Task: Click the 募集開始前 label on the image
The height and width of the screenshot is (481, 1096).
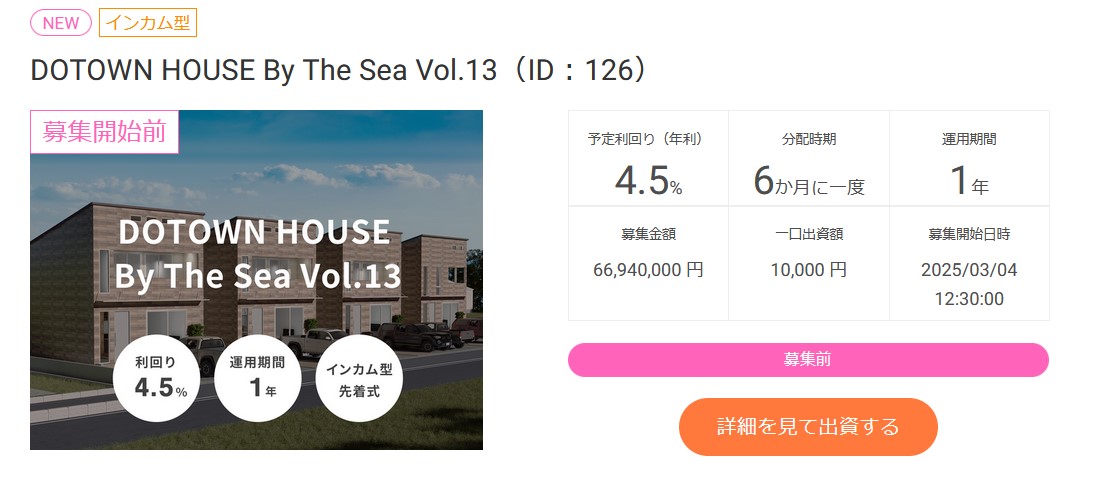Action: (105, 131)
